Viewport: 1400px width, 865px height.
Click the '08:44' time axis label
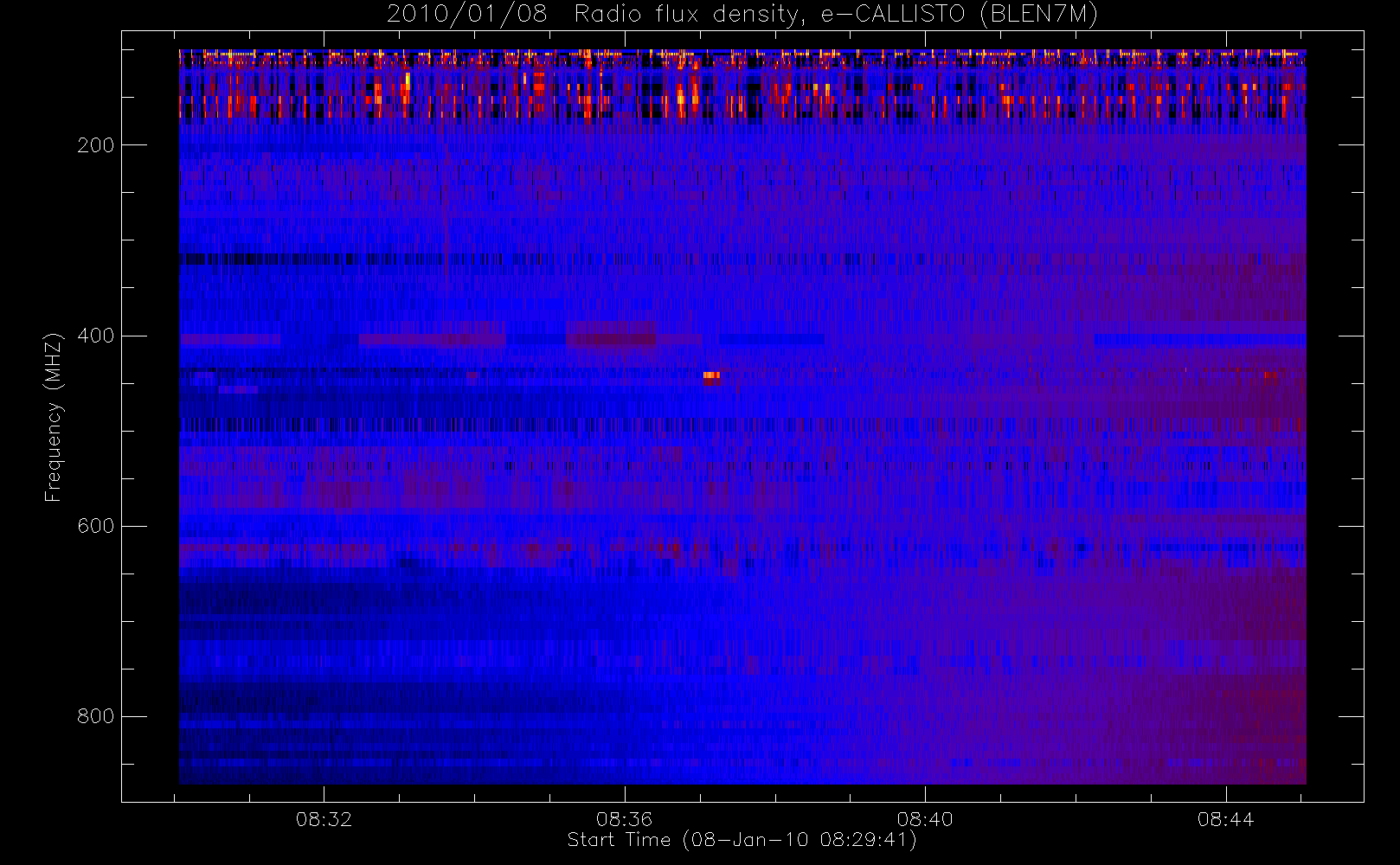pos(1226,819)
